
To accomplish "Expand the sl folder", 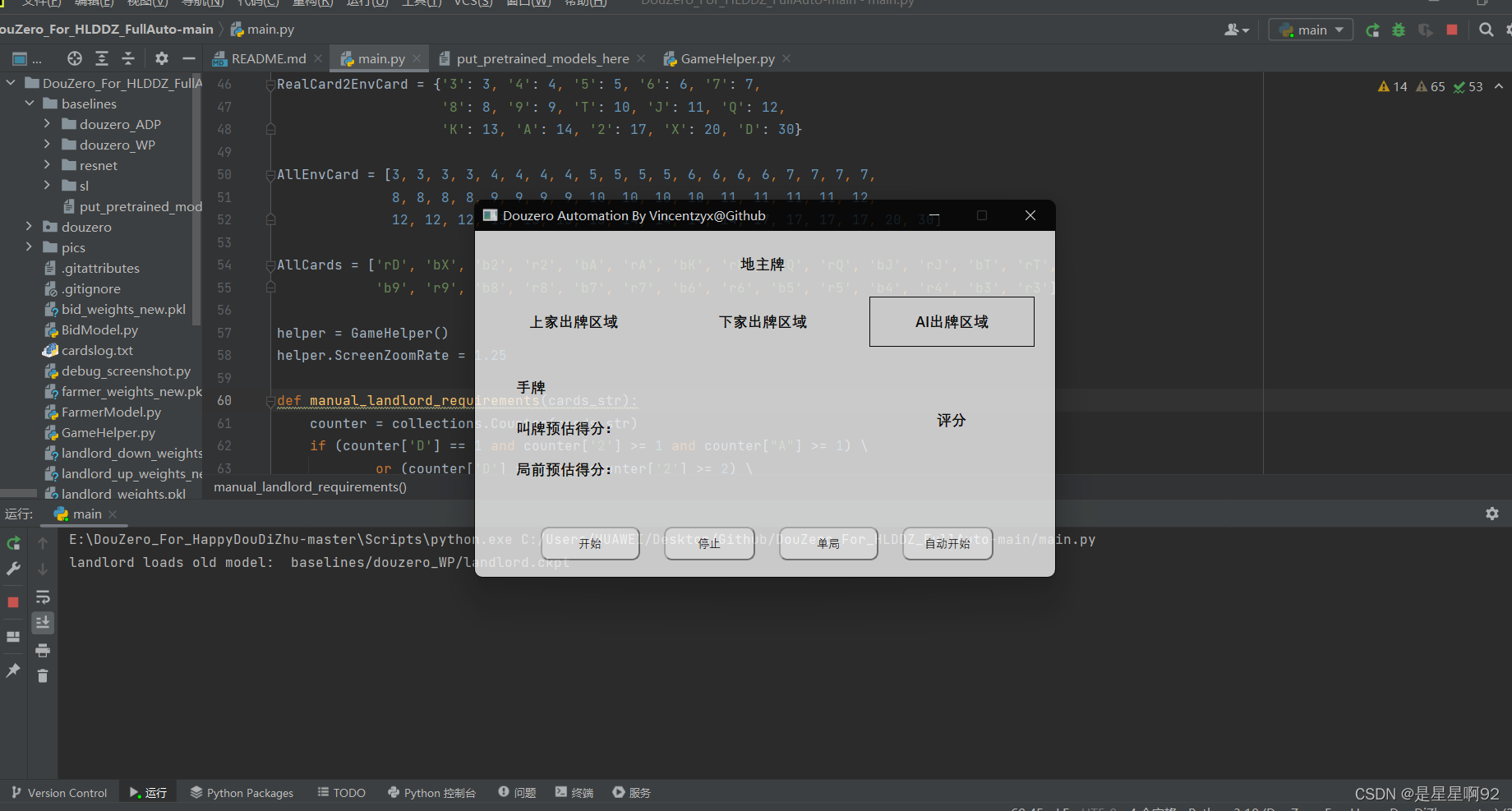I will [47, 186].
